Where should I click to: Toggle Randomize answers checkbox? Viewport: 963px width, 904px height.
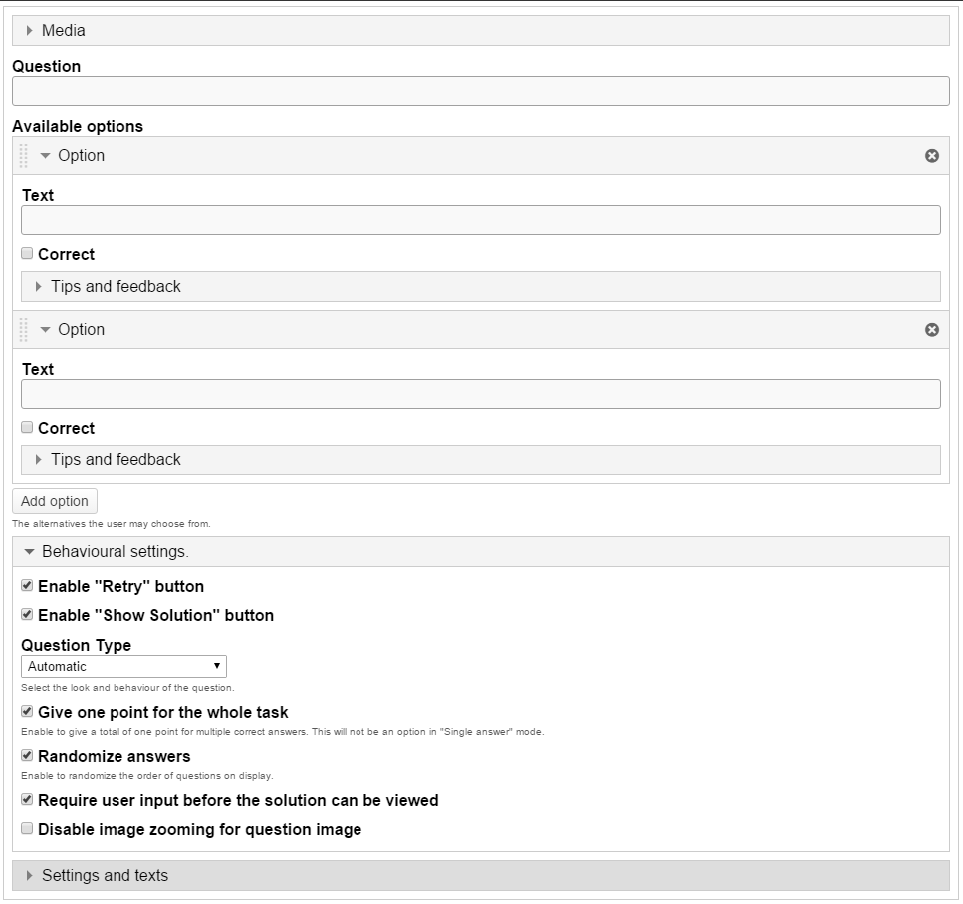point(28,756)
